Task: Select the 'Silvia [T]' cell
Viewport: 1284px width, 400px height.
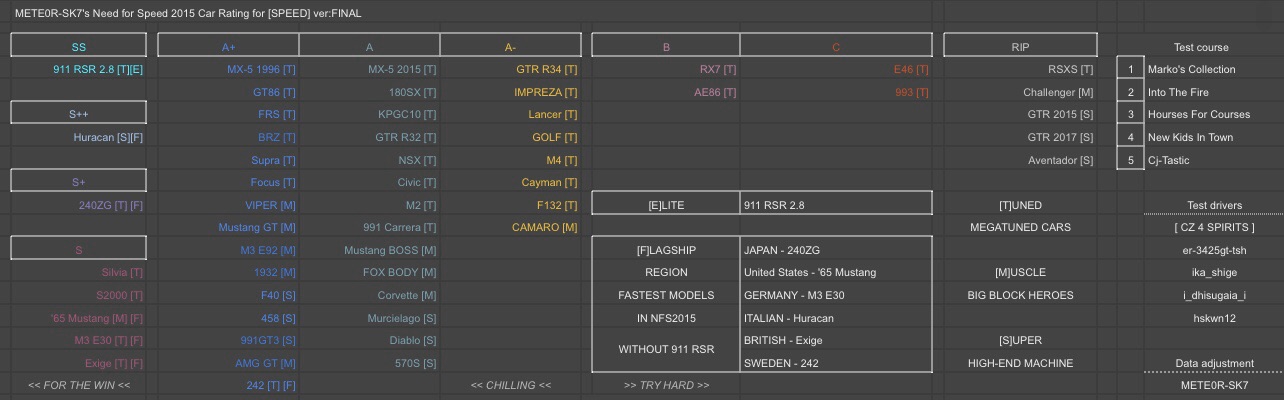Action: click(79, 272)
